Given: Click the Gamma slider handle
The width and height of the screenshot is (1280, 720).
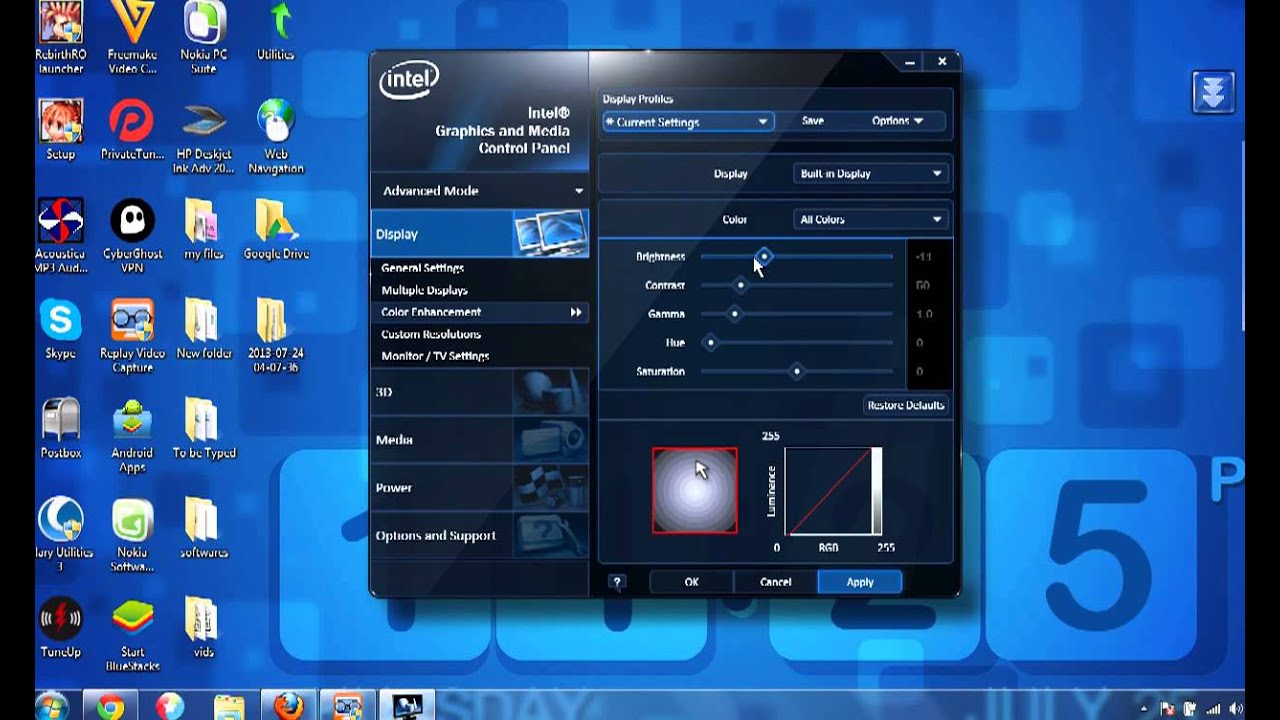Looking at the screenshot, I should [x=735, y=314].
